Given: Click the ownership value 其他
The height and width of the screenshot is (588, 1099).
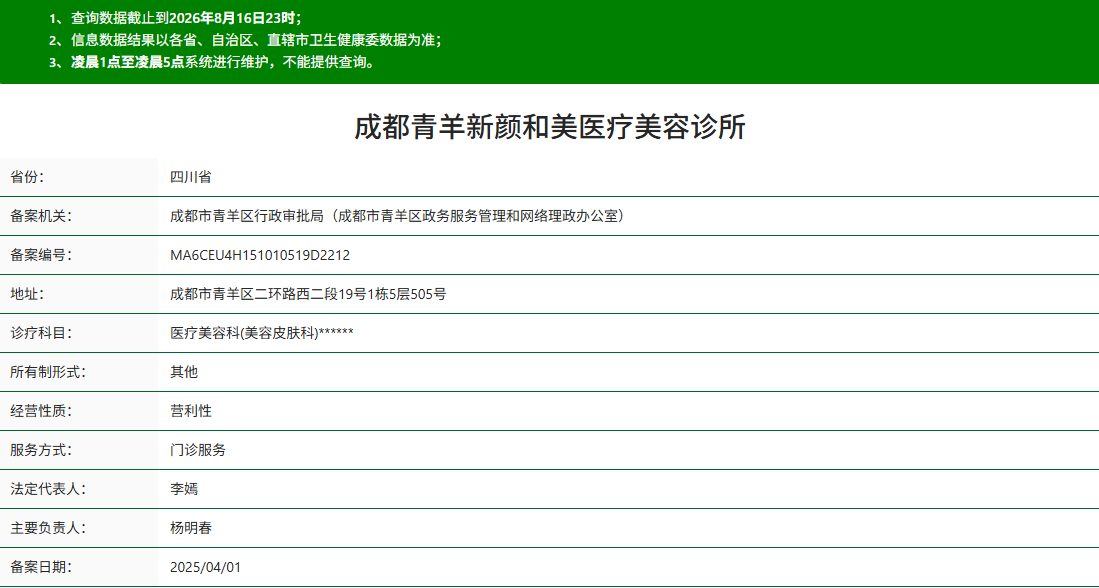Looking at the screenshot, I should point(184,372).
